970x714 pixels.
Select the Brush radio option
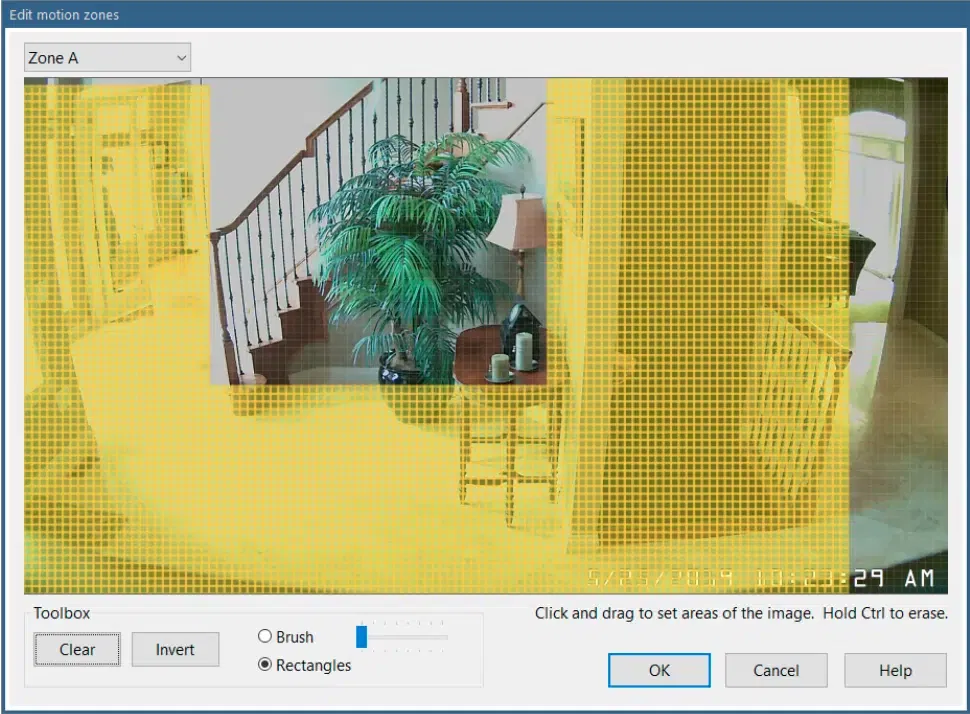click(x=266, y=637)
